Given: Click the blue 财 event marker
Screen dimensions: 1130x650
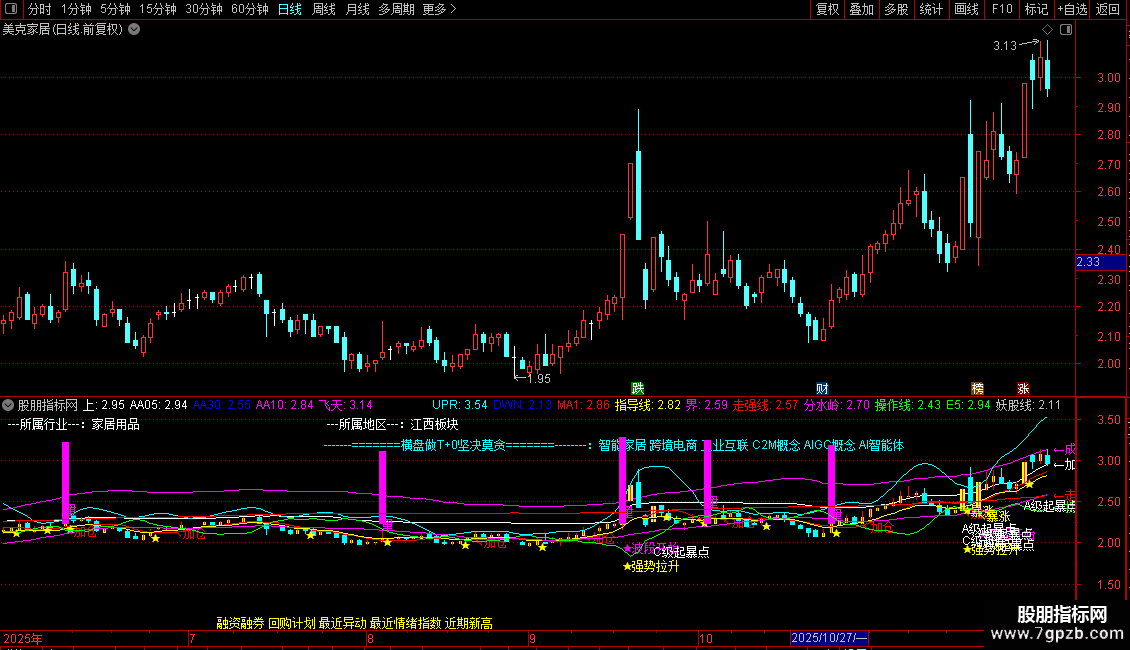Looking at the screenshot, I should [822, 389].
